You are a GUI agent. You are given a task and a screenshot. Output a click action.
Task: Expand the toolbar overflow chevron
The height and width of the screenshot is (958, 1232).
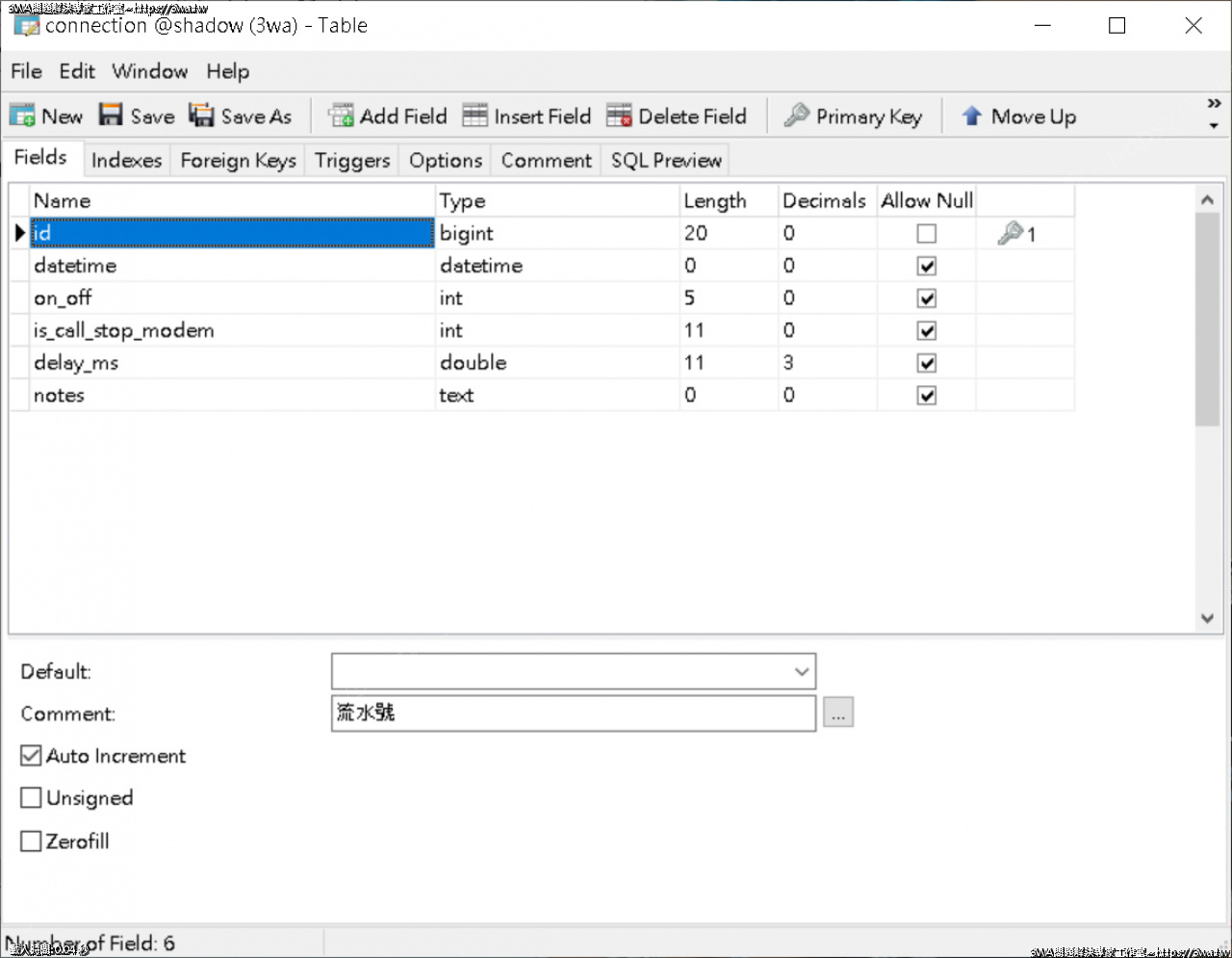[x=1214, y=104]
